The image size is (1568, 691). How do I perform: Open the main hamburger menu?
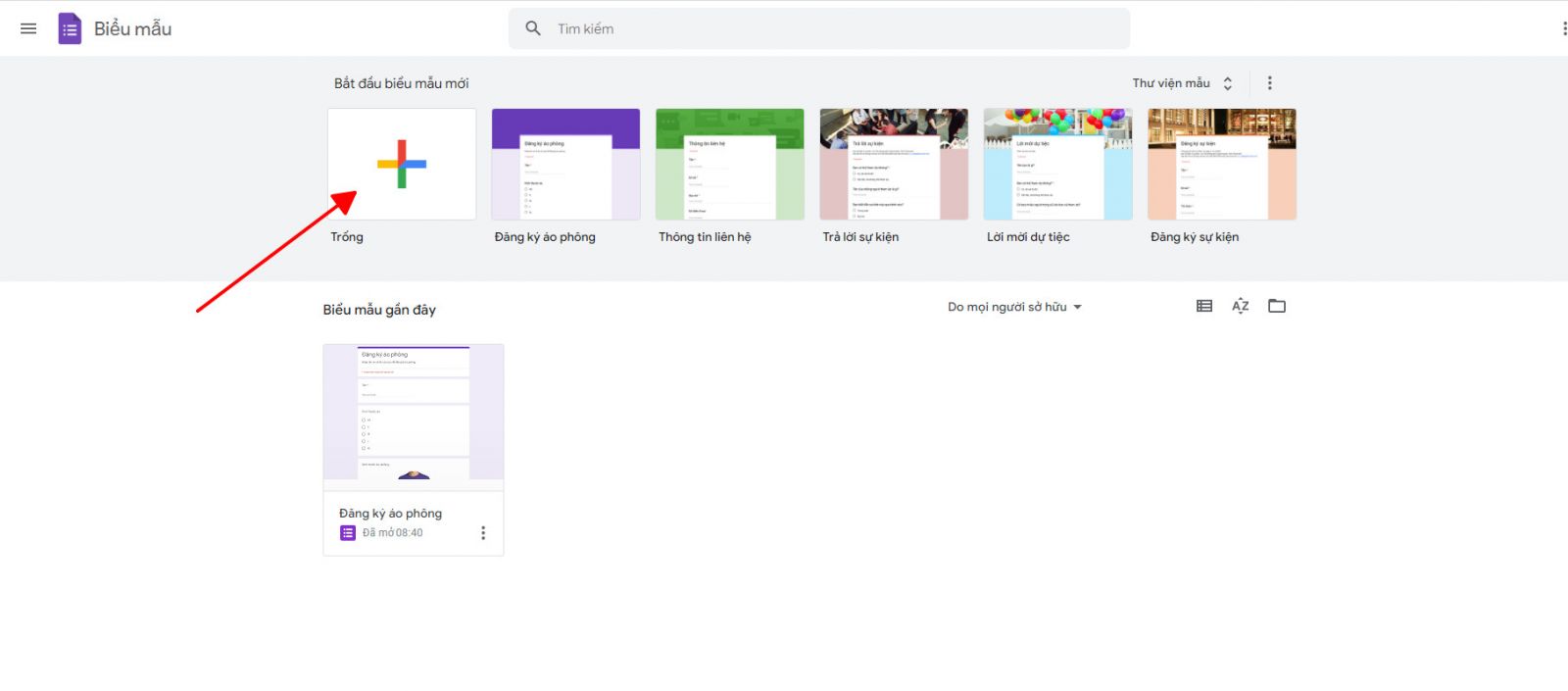coord(28,28)
